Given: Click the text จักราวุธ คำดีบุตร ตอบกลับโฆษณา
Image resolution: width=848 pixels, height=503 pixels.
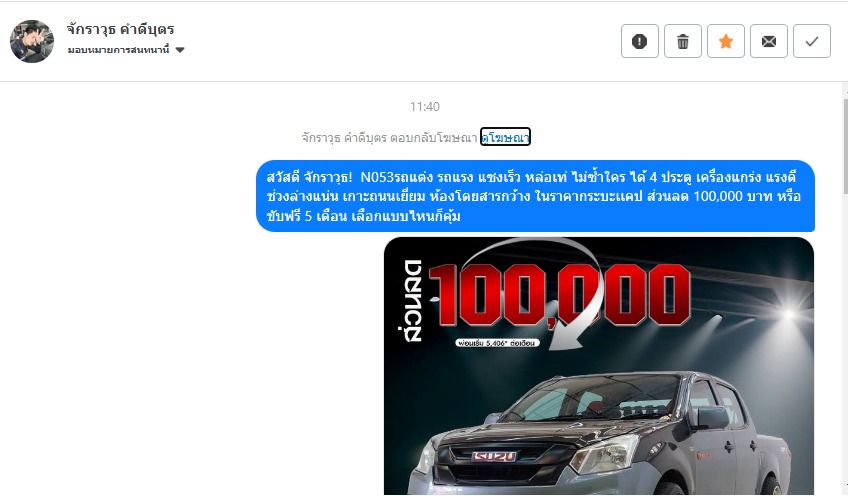Looking at the screenshot, I should click(x=389, y=138).
